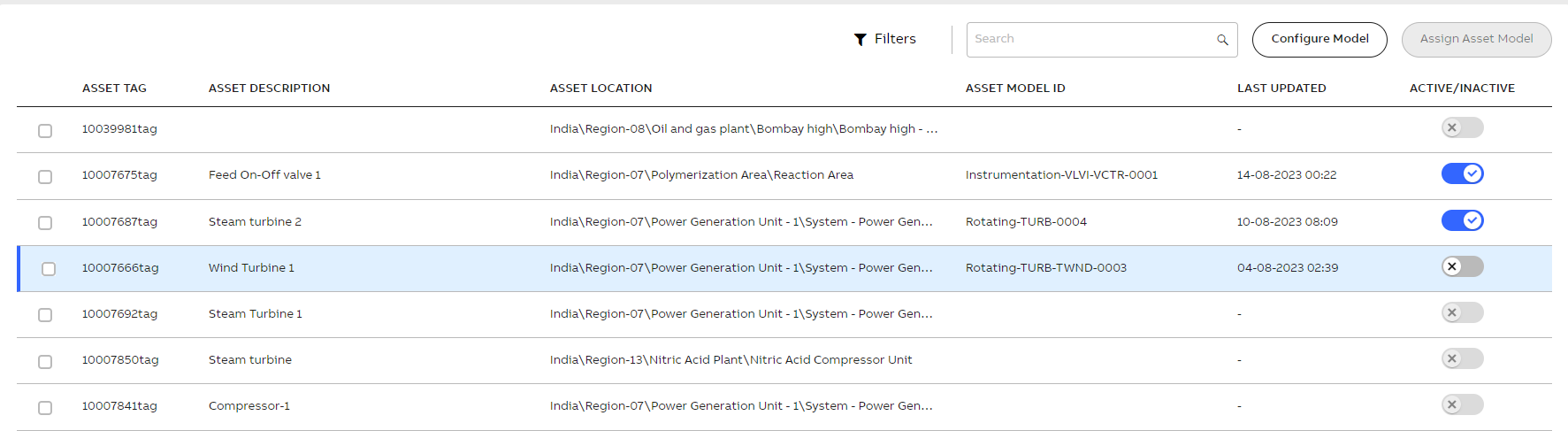Click the Filters funnel icon
Image resolution: width=1568 pixels, height=431 pixels.
point(860,40)
